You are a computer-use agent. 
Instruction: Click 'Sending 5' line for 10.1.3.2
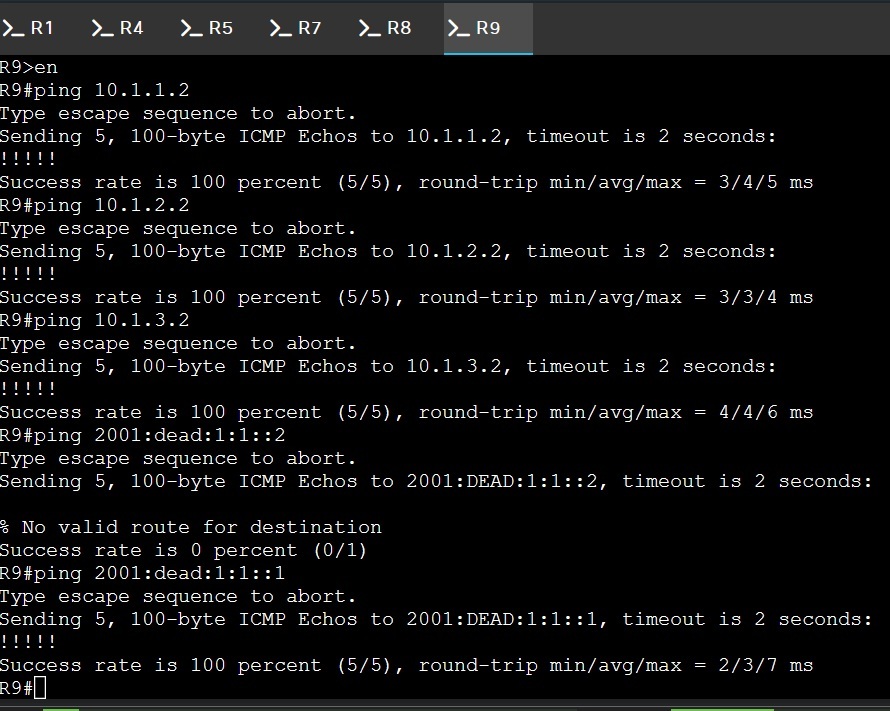tap(388, 366)
